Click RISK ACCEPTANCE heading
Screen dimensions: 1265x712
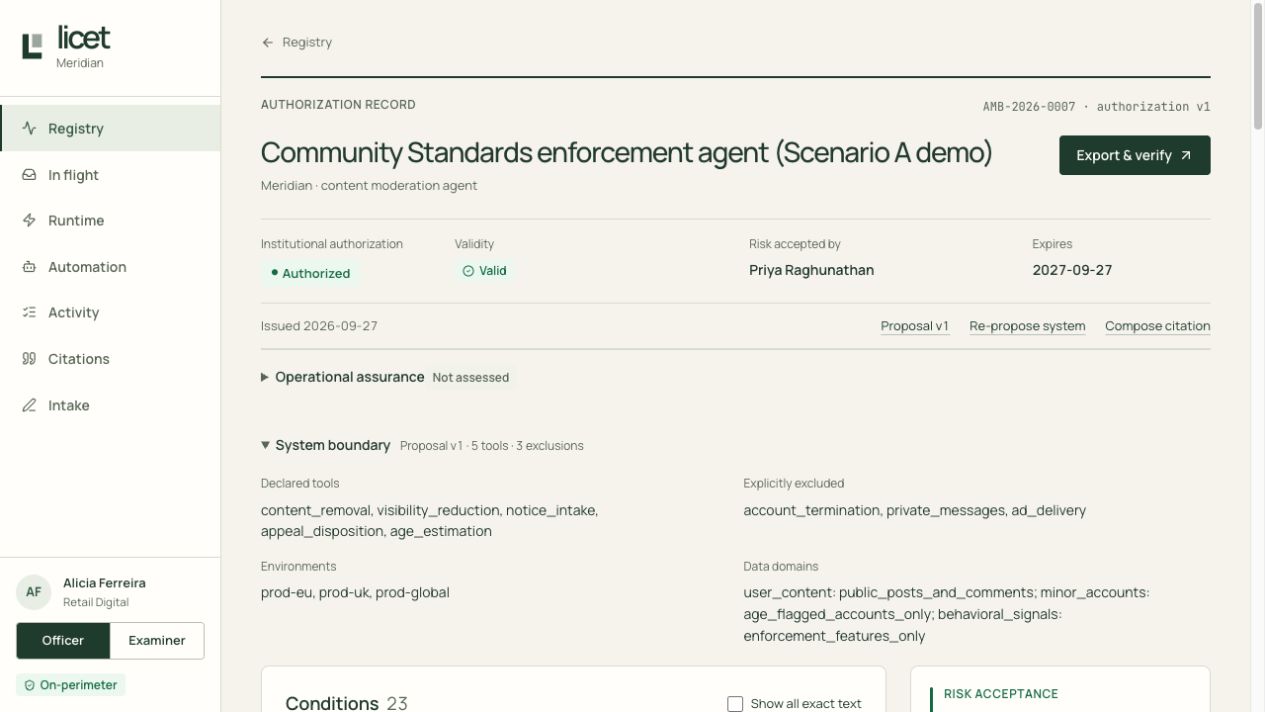click(x=1001, y=694)
